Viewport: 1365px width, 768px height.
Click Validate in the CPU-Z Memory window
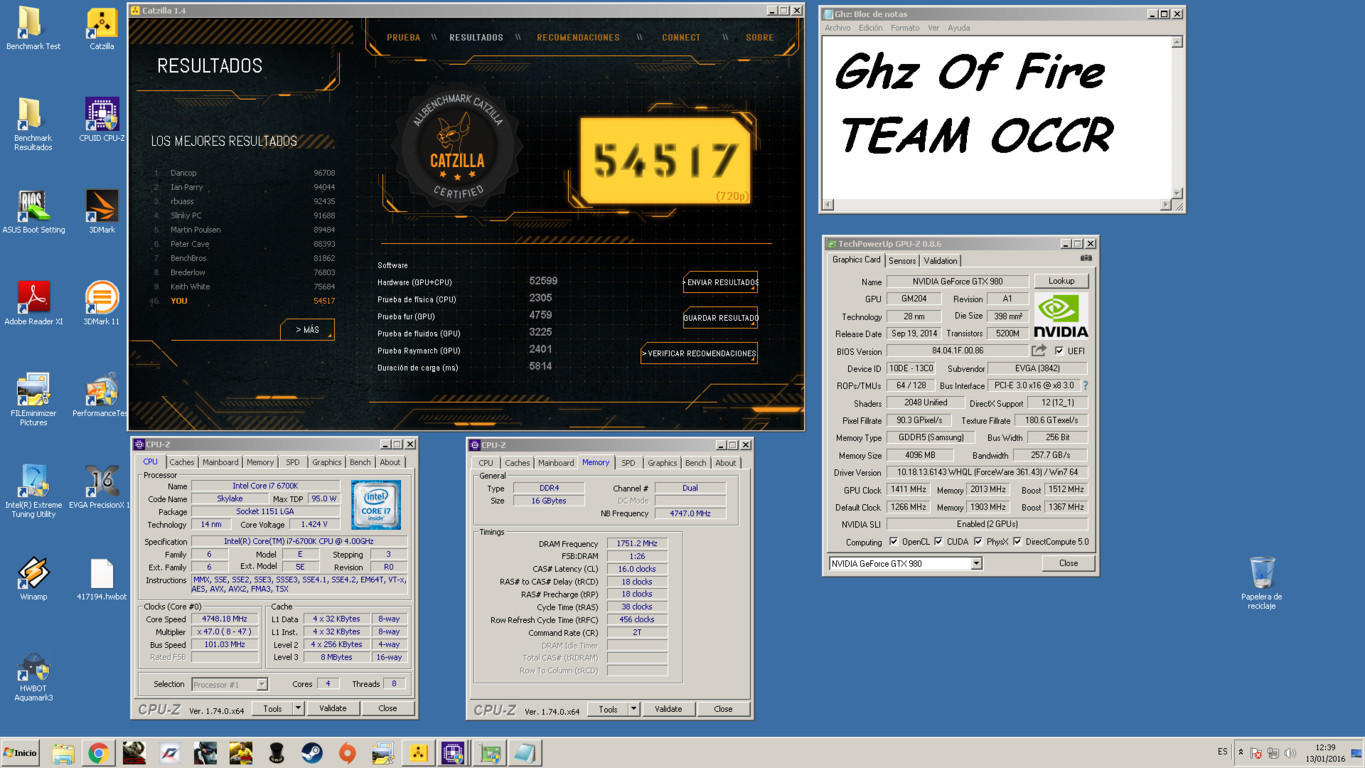668,709
